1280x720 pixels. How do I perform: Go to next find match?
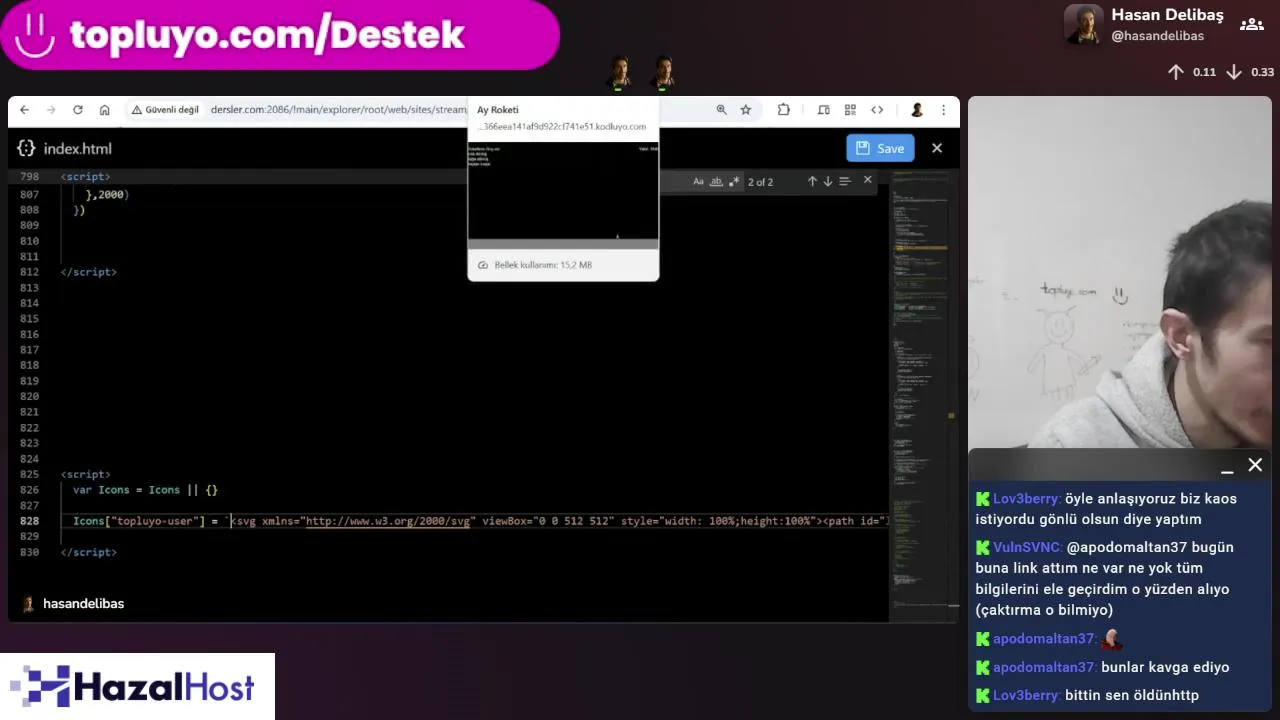828,181
